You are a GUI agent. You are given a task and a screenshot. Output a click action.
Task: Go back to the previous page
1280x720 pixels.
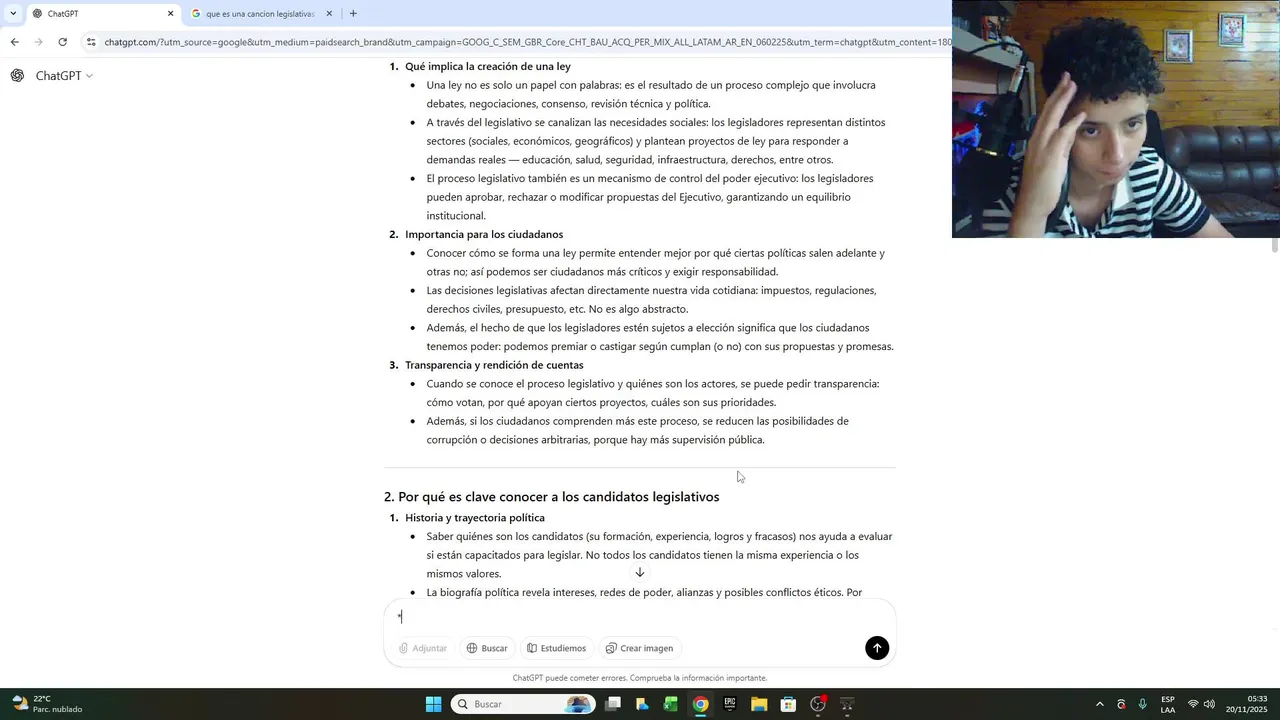[x=14, y=42]
